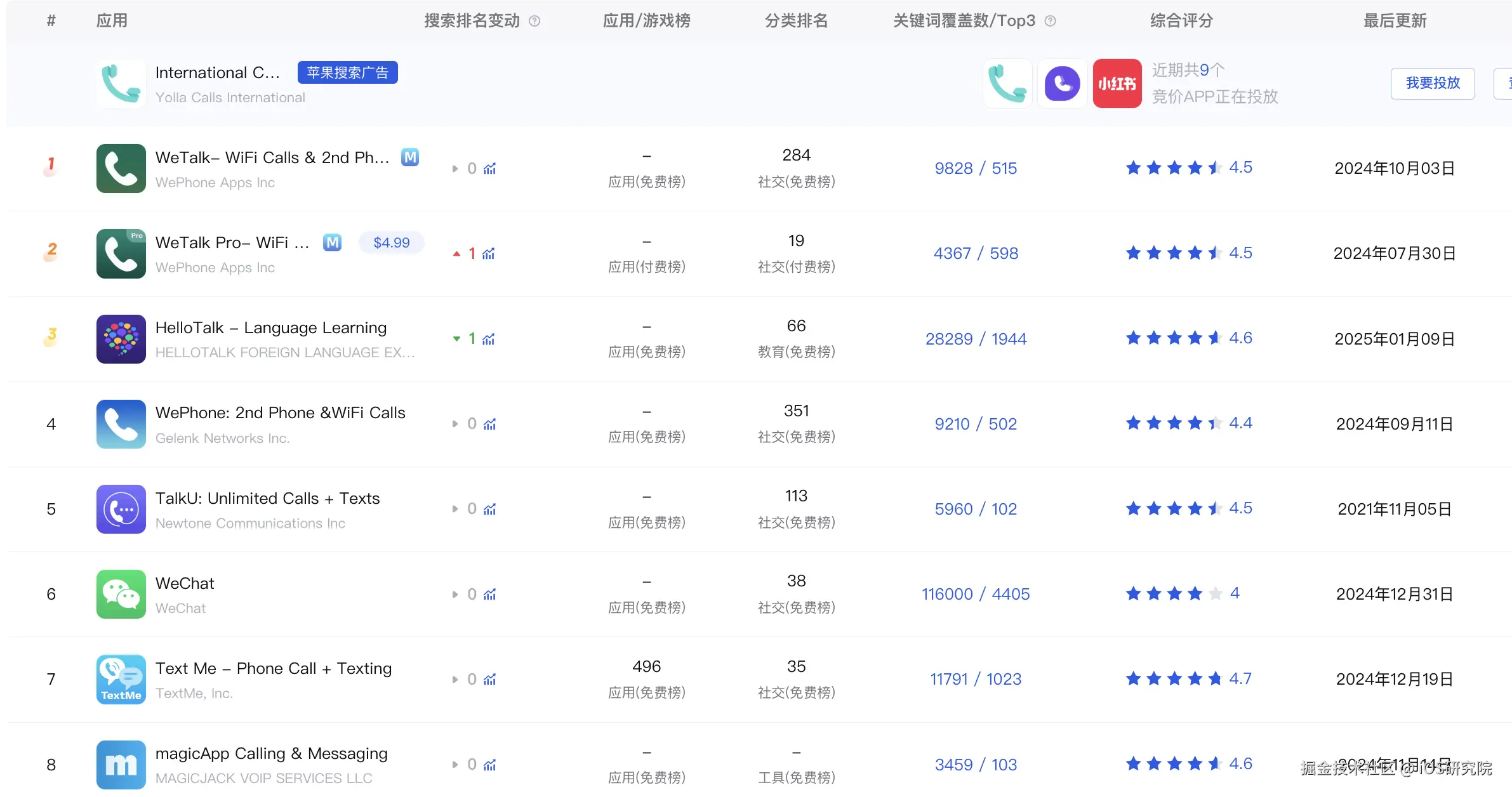The image size is (1512, 797).
Task: Click the HelloTalk app icon
Action: pos(121,339)
